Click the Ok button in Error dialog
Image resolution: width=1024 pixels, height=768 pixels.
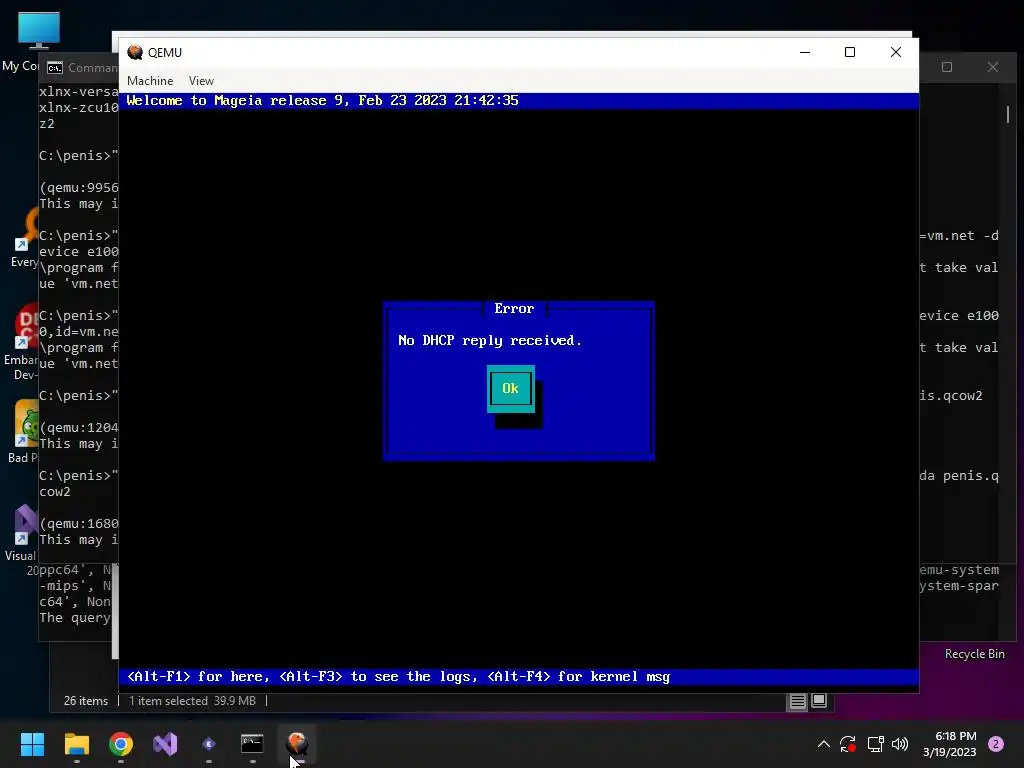[x=511, y=389]
